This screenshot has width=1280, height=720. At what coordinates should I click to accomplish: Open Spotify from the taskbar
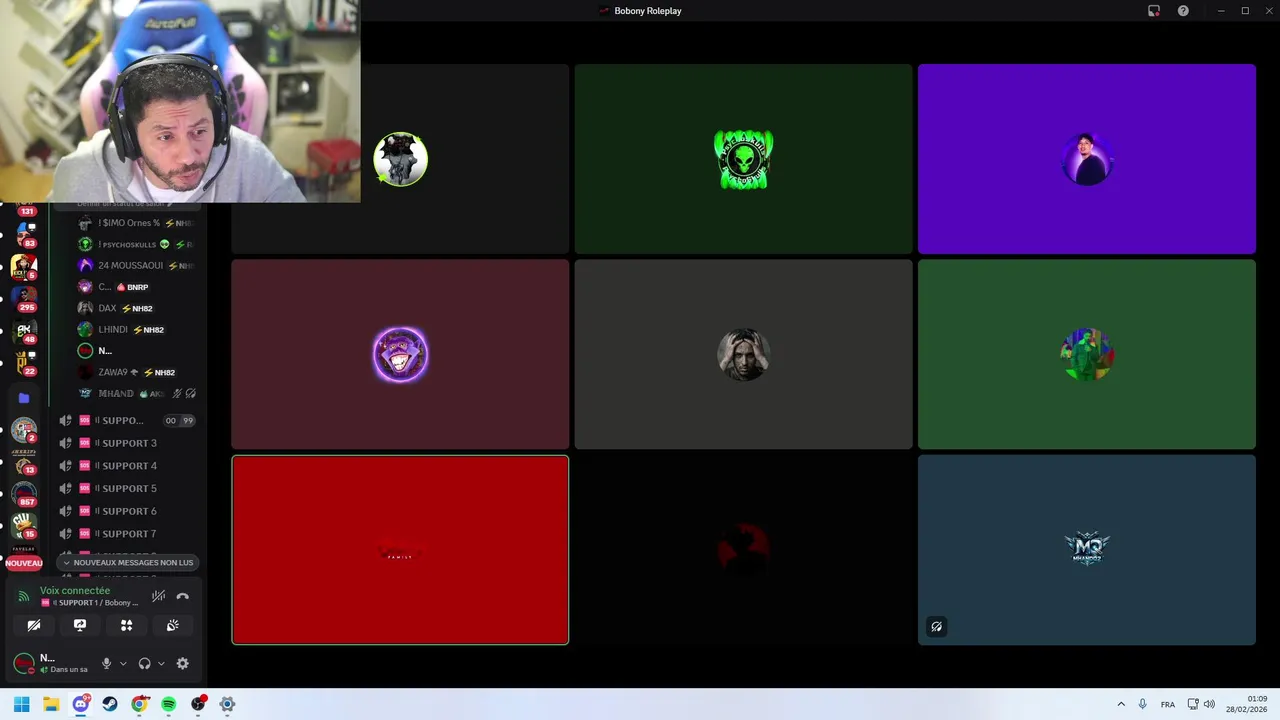click(x=169, y=704)
